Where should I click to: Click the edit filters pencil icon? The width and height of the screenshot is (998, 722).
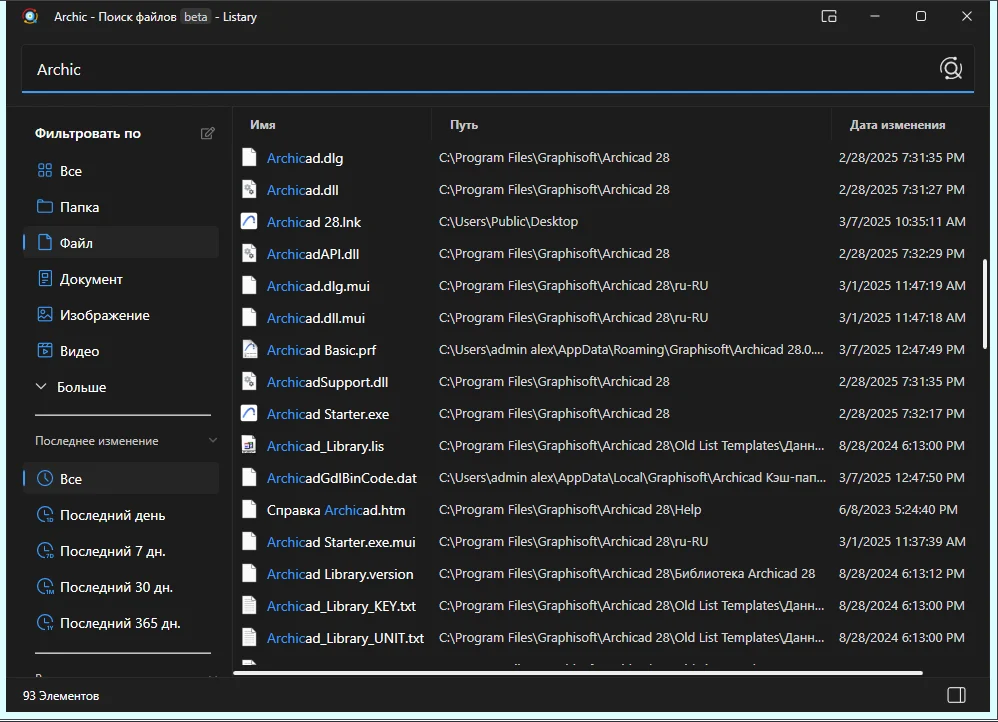[x=208, y=133]
